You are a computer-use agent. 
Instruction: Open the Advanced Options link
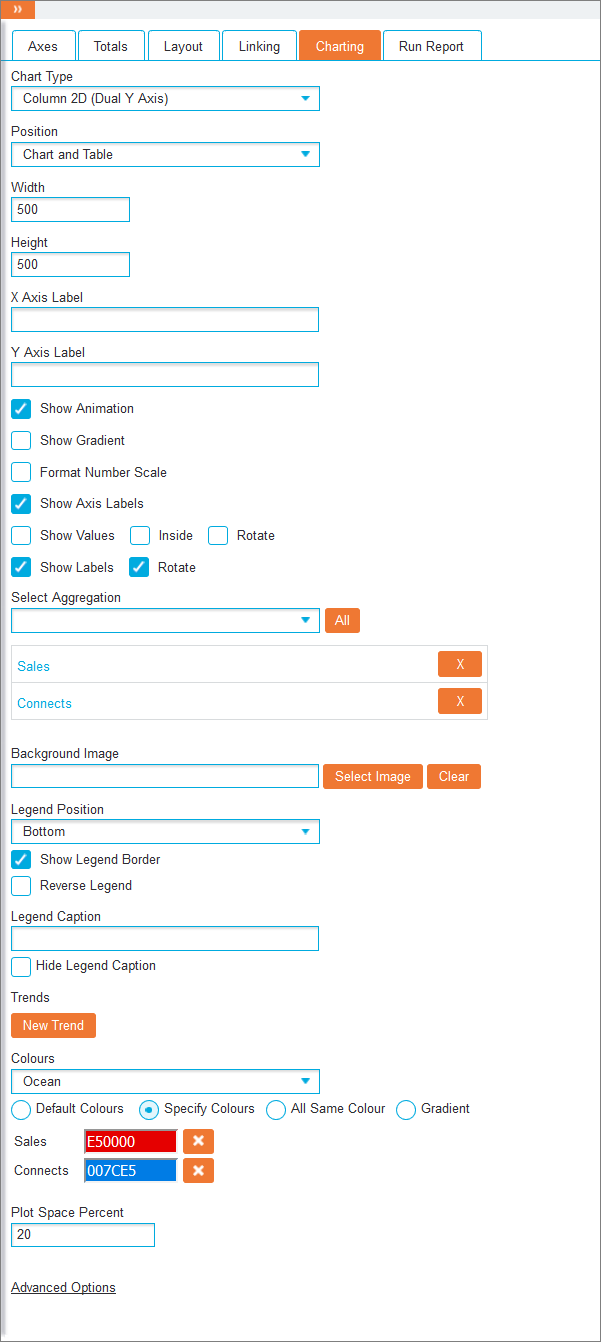[63, 1288]
